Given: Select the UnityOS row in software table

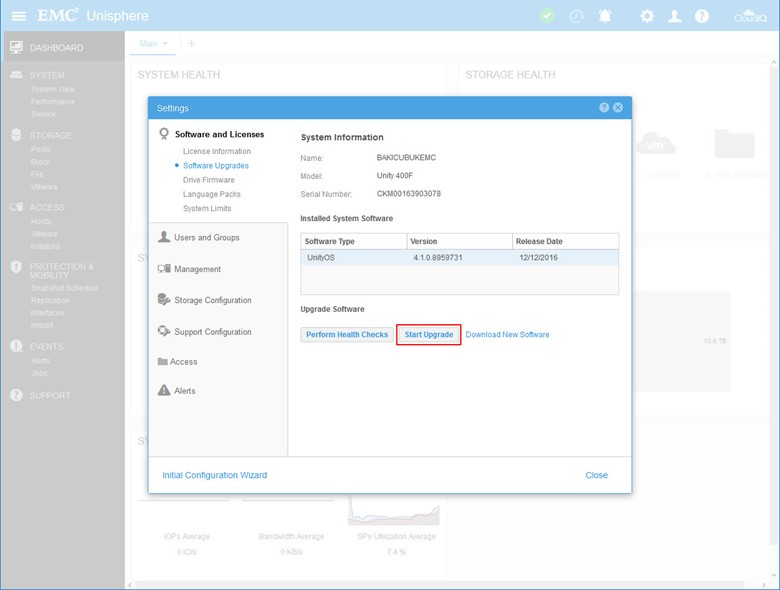Looking at the screenshot, I should pyautogui.click(x=460, y=257).
